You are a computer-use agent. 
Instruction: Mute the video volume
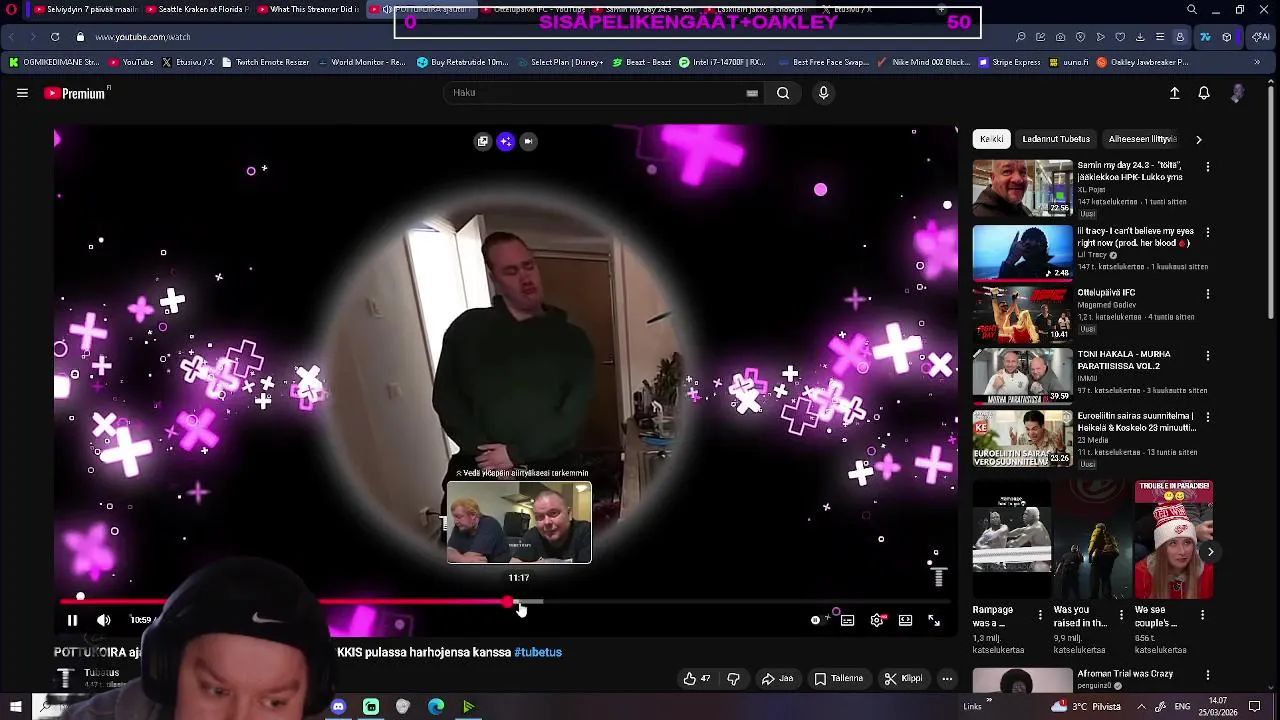(104, 620)
